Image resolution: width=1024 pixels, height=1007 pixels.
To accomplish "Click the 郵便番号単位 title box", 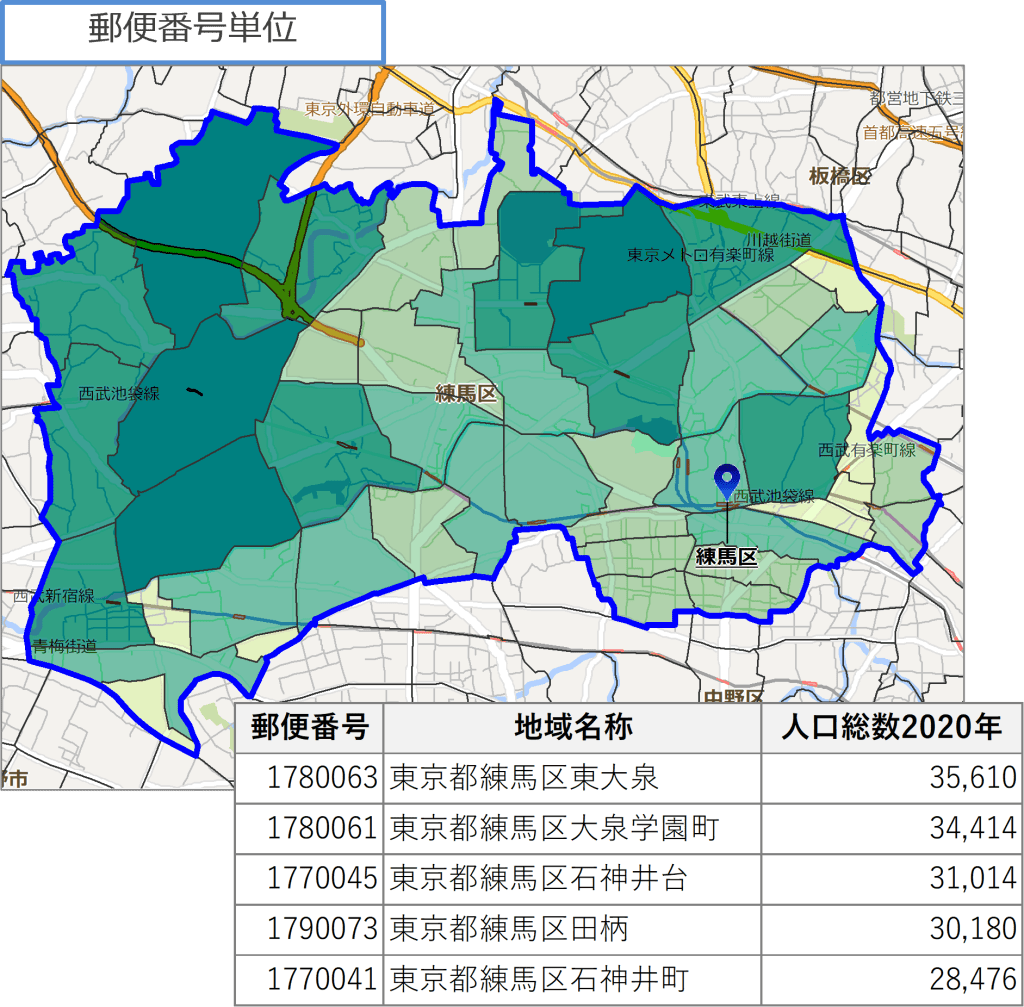I will [x=193, y=31].
